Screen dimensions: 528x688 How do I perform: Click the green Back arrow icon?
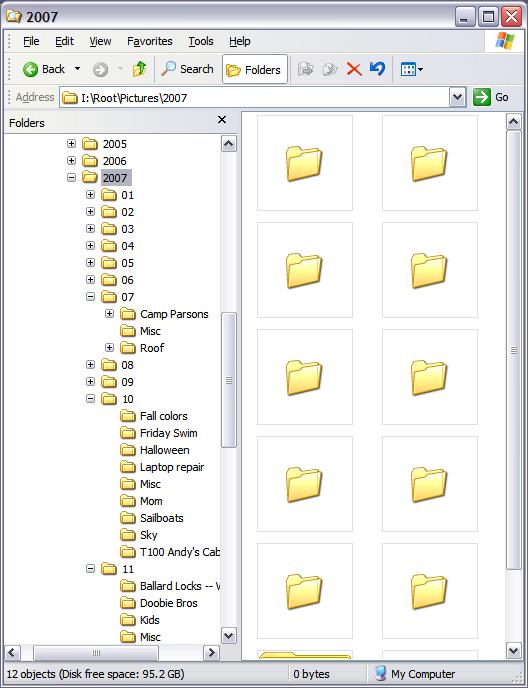click(30, 69)
